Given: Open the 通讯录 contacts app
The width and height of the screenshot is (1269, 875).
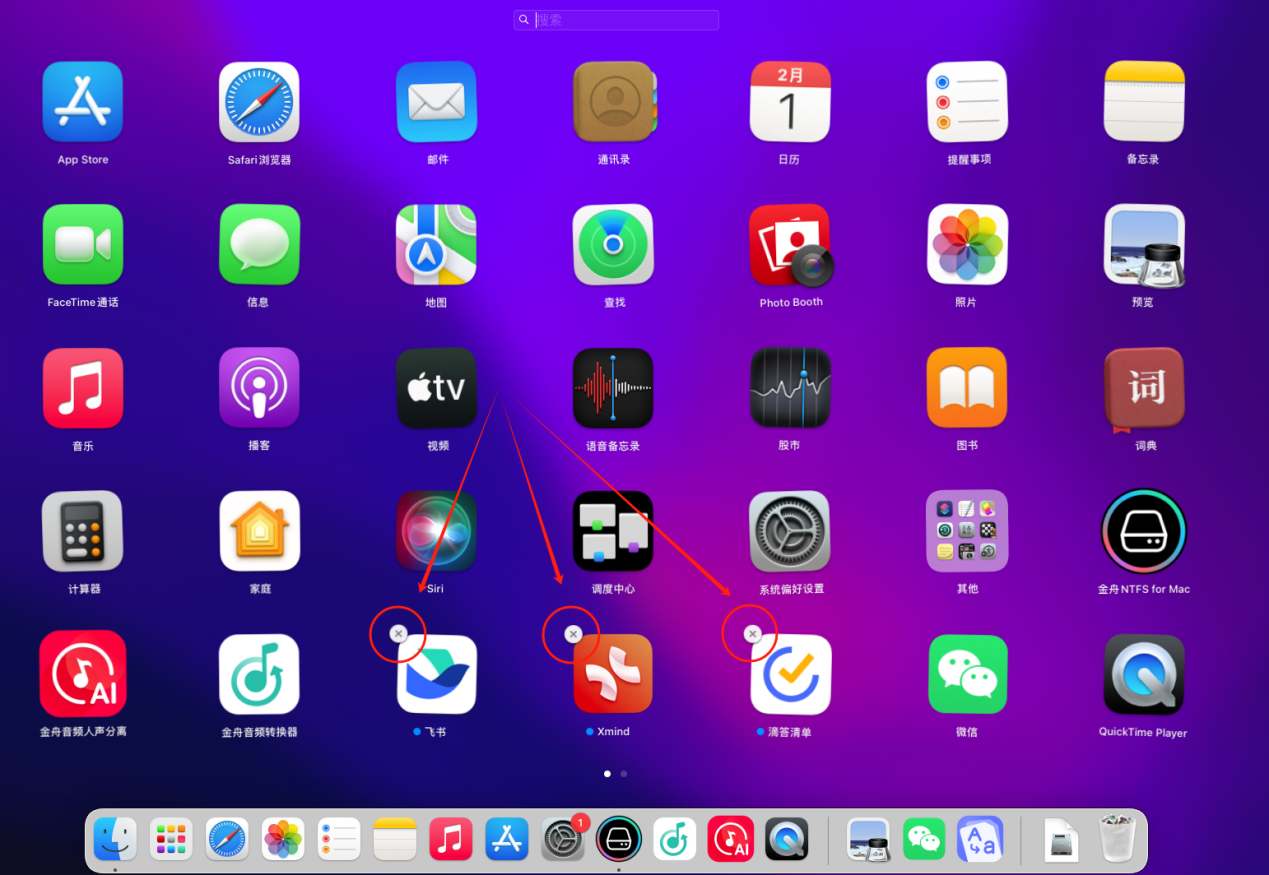Looking at the screenshot, I should coord(614,102).
